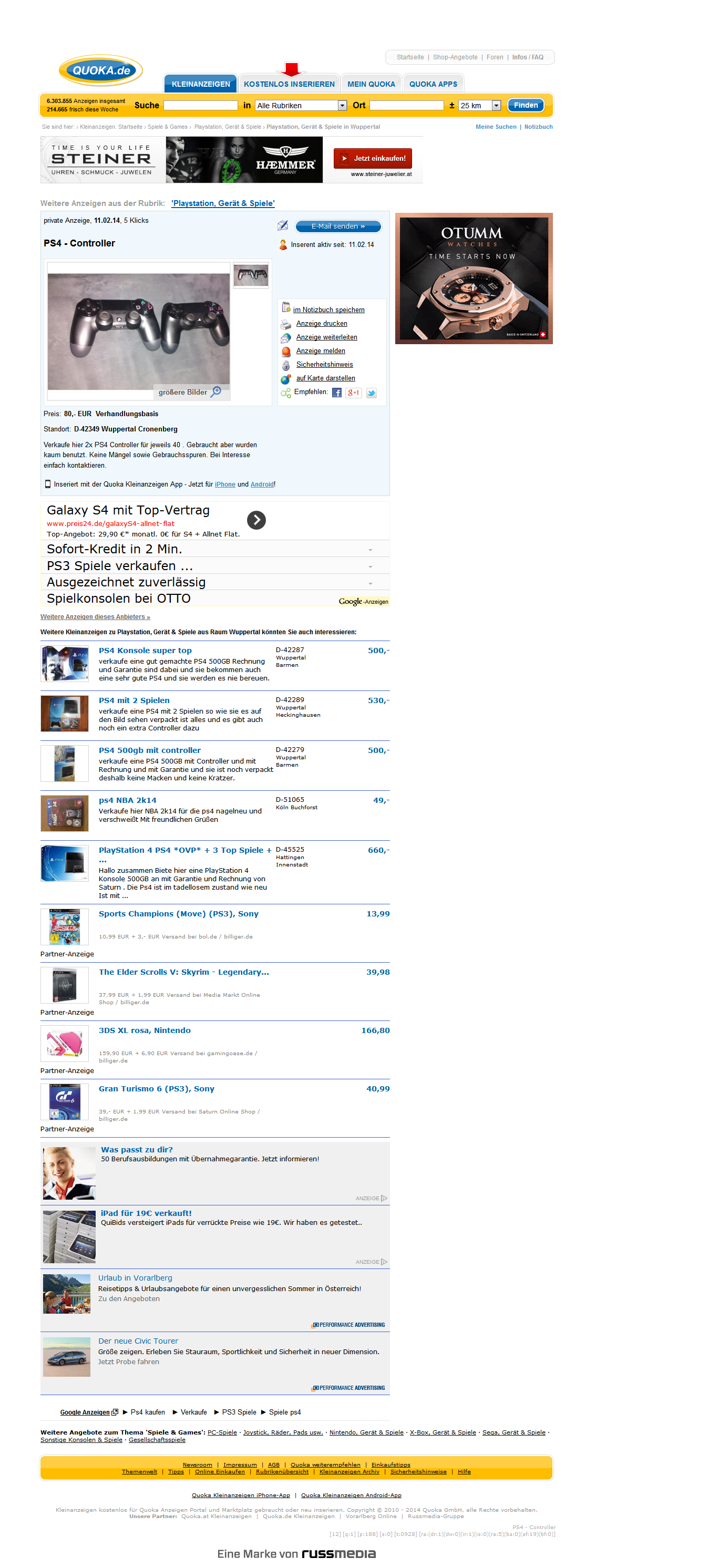
Task: Open the größere Bilder link
Action: pyautogui.click(x=182, y=392)
